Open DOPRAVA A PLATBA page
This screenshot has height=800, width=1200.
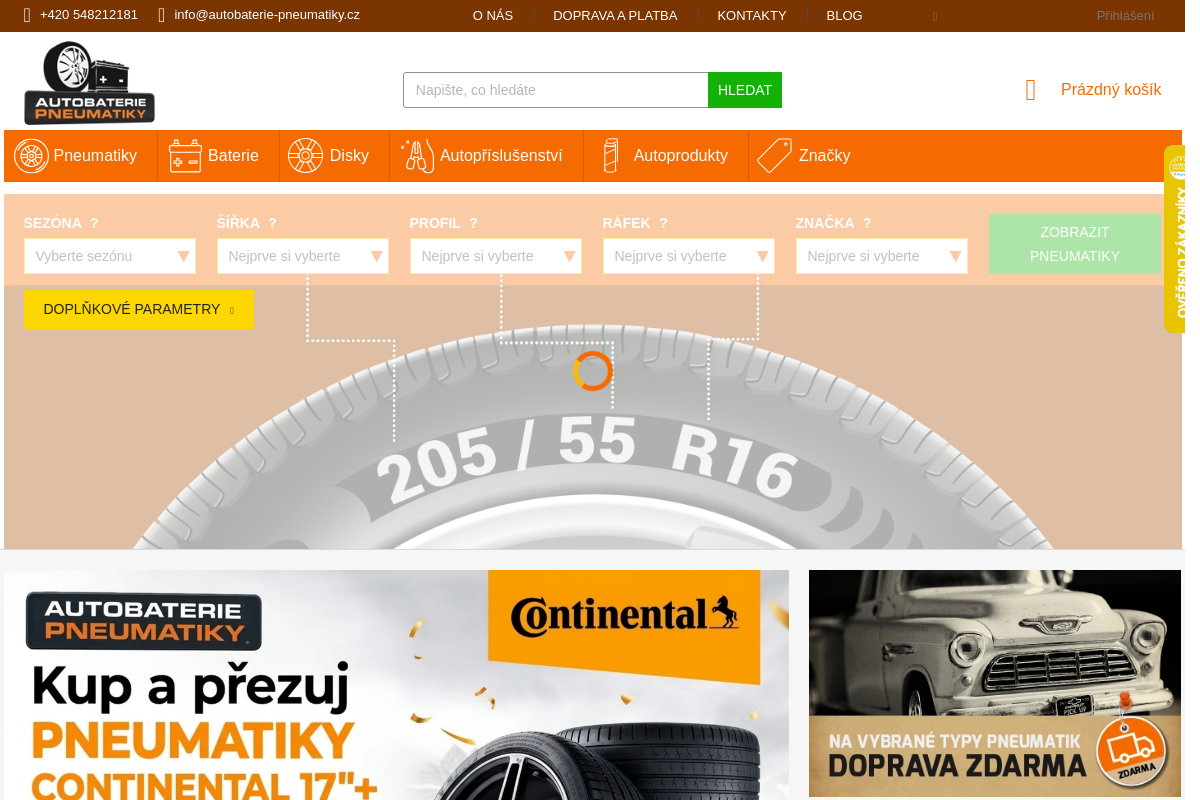(x=615, y=16)
